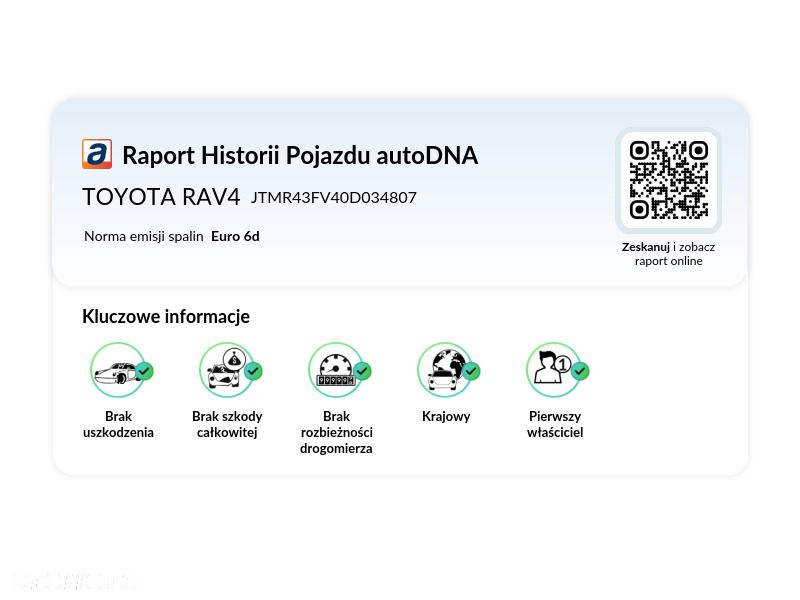
Task: Click the 'Raport Historii Pojazdu autoDNA' heading
Action: [300, 156]
